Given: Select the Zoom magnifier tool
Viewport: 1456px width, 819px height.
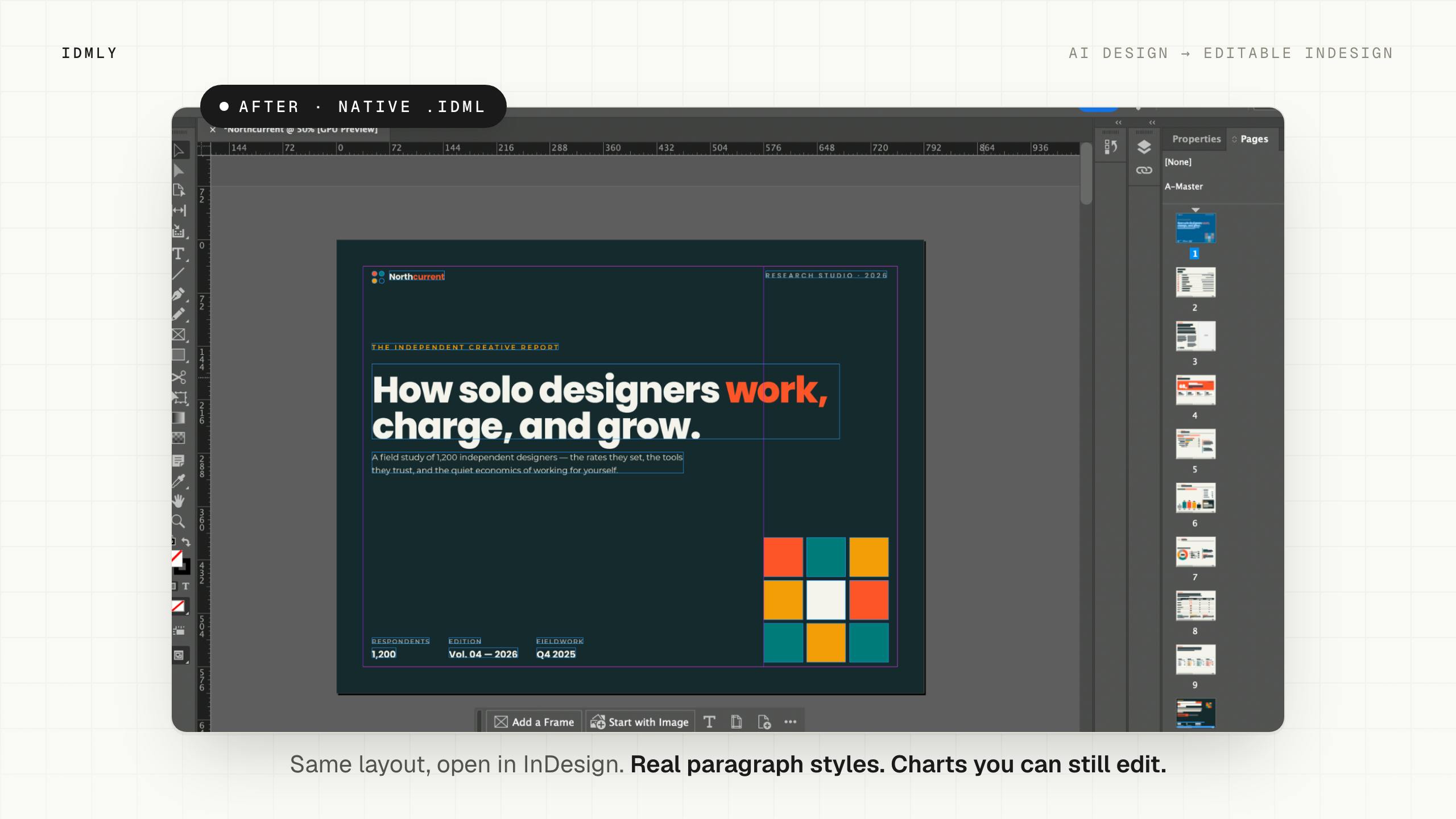Looking at the screenshot, I should coord(179,522).
